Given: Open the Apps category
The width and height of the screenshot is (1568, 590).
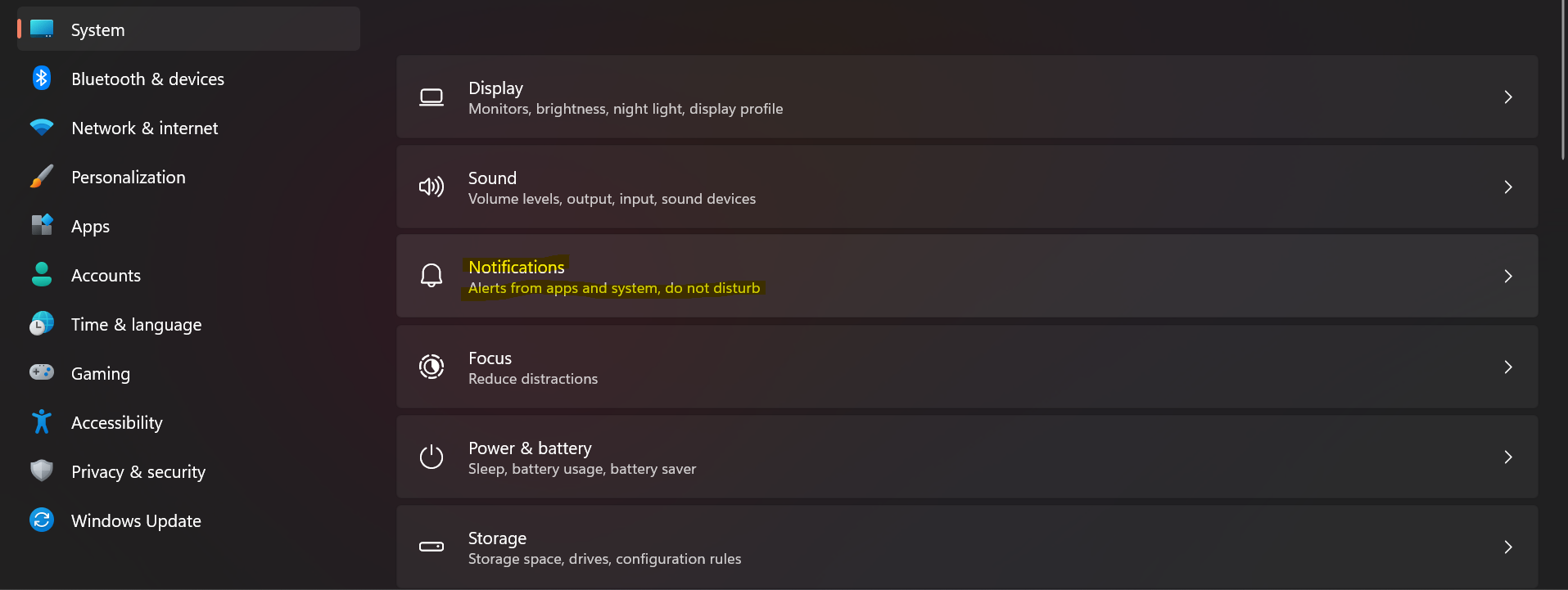Looking at the screenshot, I should [x=90, y=227].
